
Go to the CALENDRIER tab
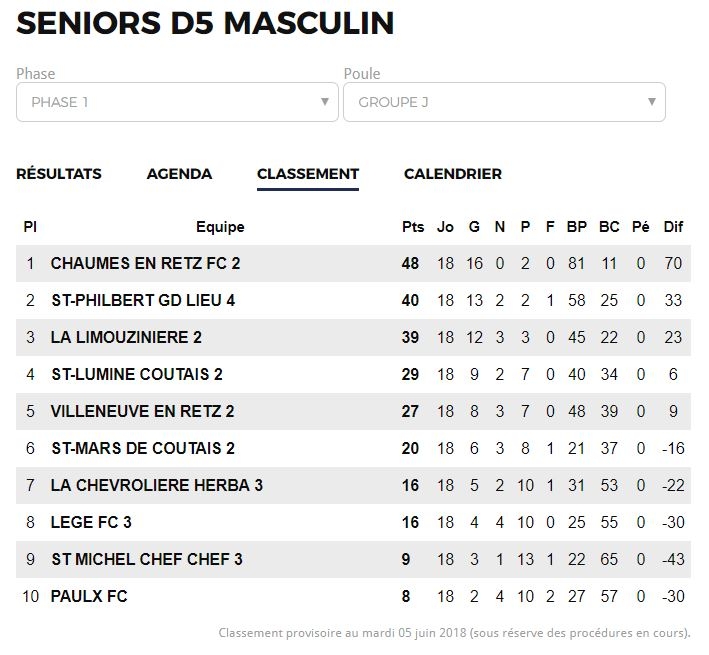453,174
